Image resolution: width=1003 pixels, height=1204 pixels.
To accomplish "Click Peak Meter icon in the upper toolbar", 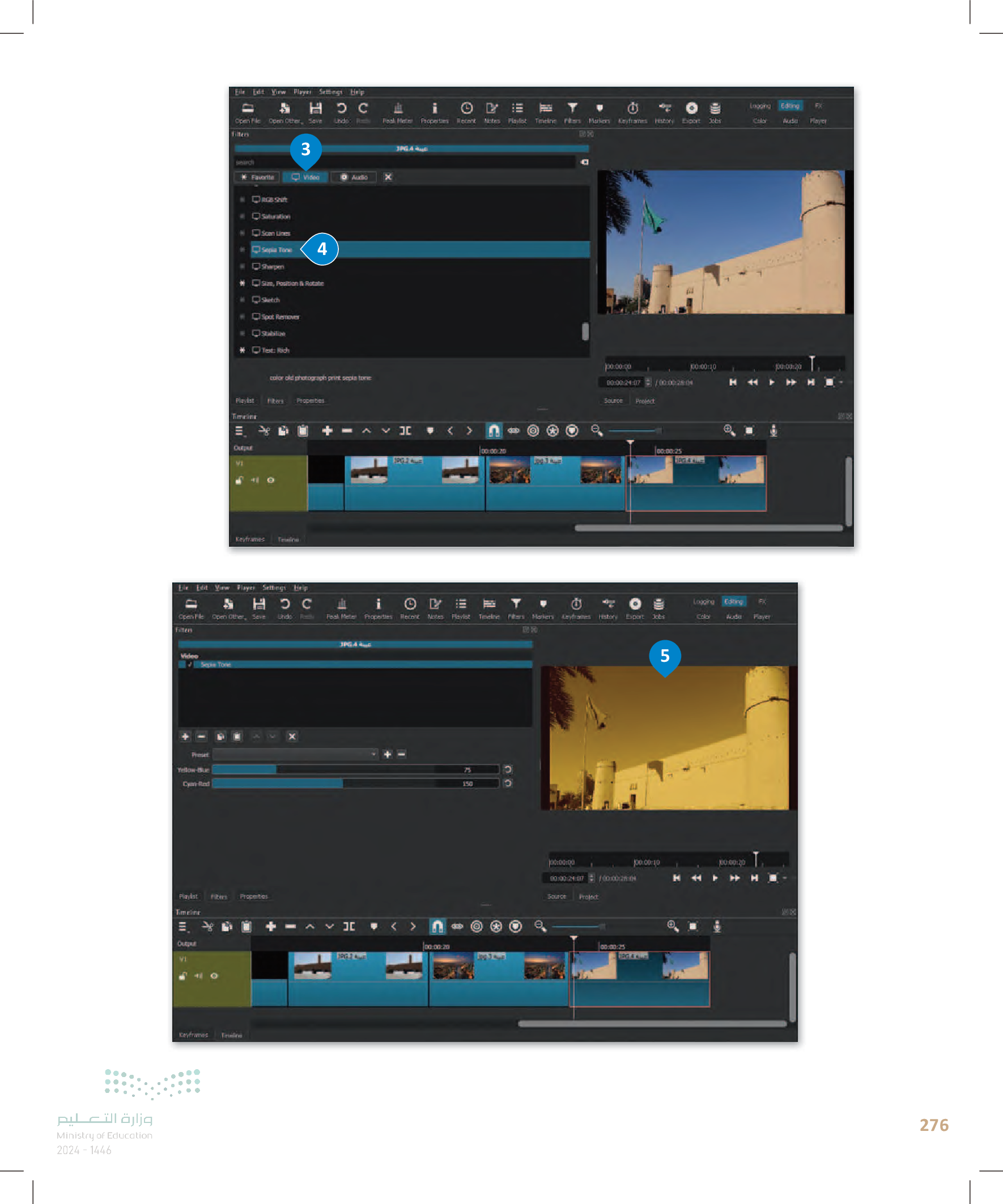I will (397, 112).
